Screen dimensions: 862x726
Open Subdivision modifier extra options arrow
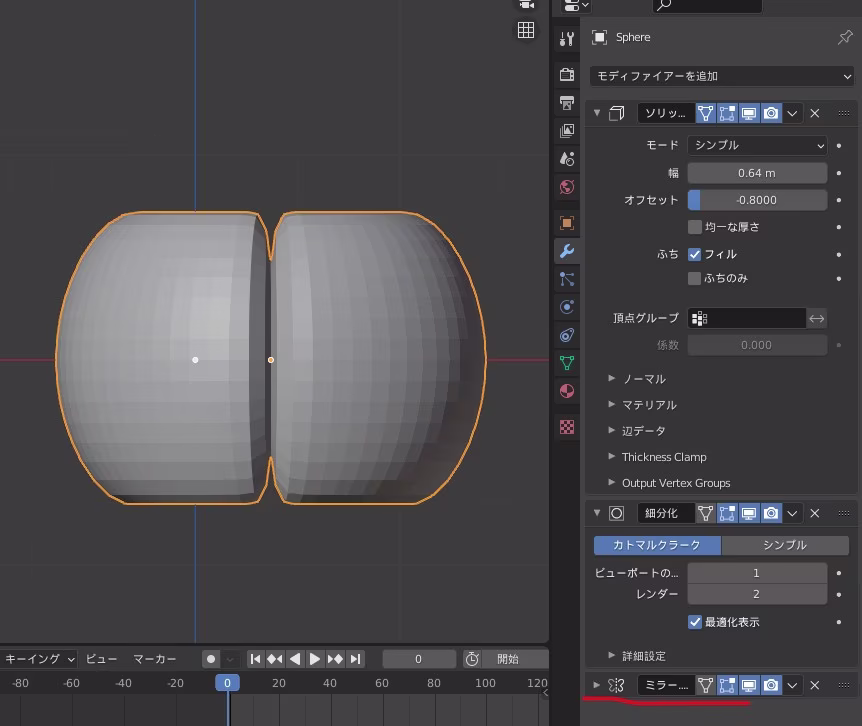[x=792, y=513]
